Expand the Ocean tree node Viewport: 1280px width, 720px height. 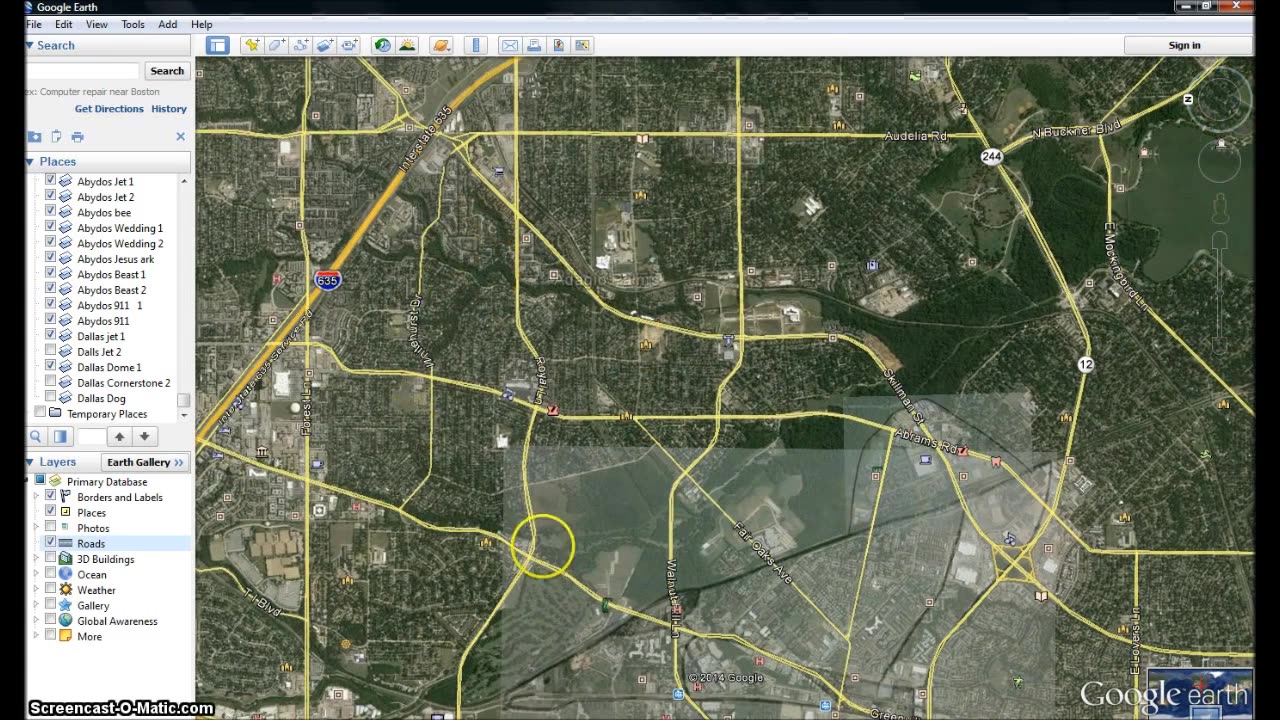pyautogui.click(x=37, y=574)
